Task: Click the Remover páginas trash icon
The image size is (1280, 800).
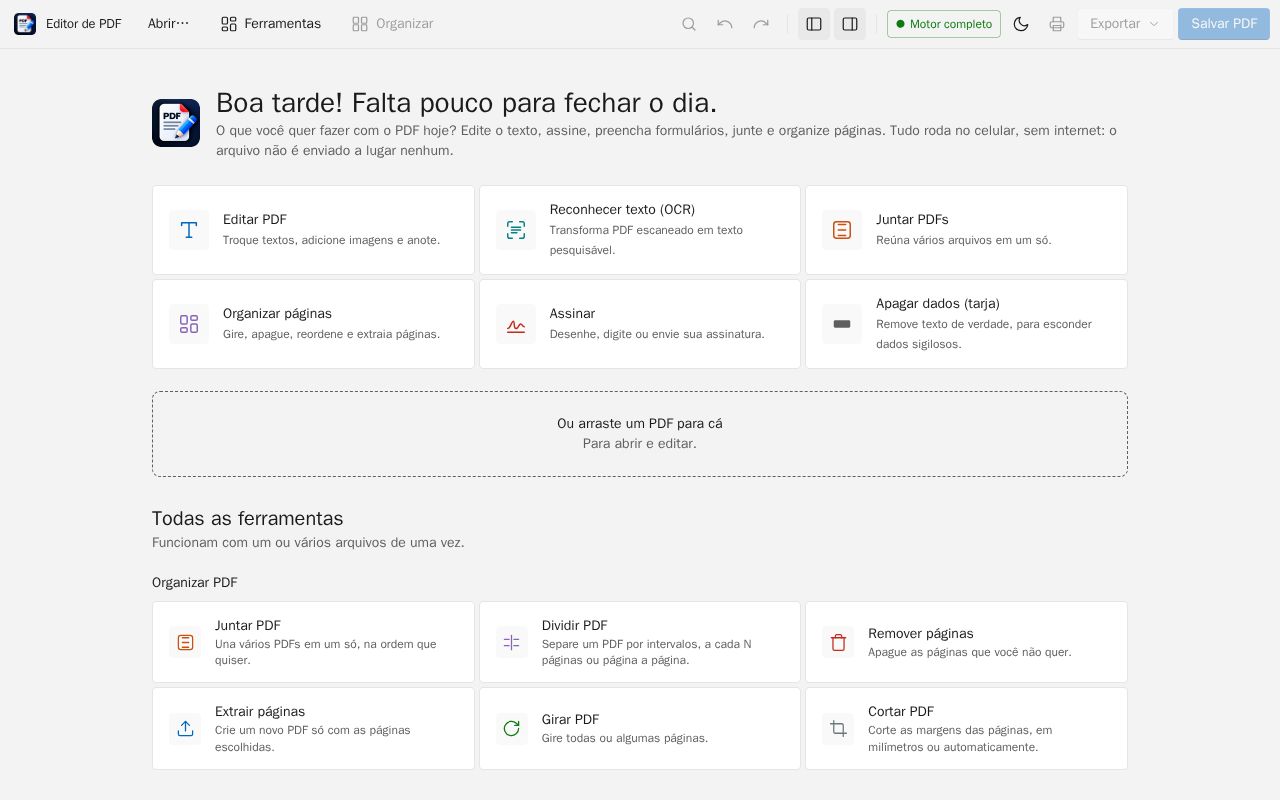Action: 838,642
